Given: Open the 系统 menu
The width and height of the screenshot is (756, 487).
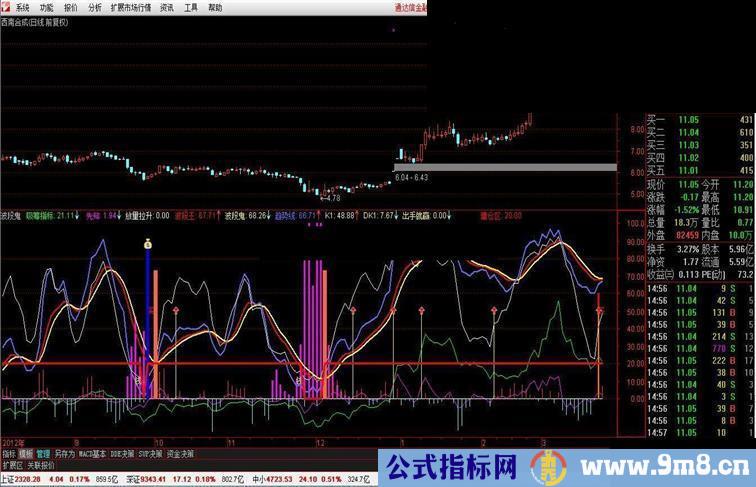Looking at the screenshot, I should [23, 6].
